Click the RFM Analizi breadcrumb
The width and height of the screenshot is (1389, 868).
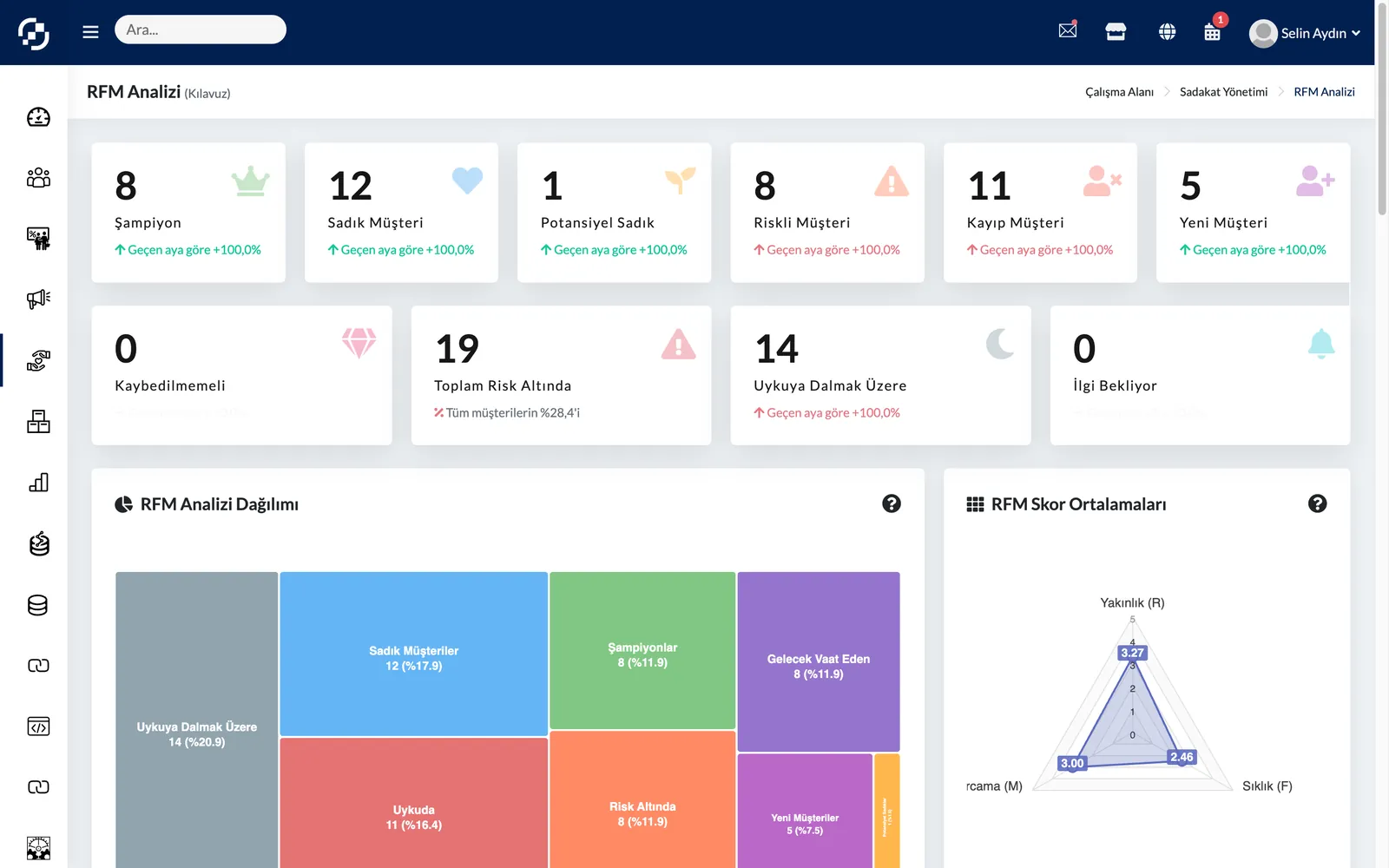coord(1324,92)
